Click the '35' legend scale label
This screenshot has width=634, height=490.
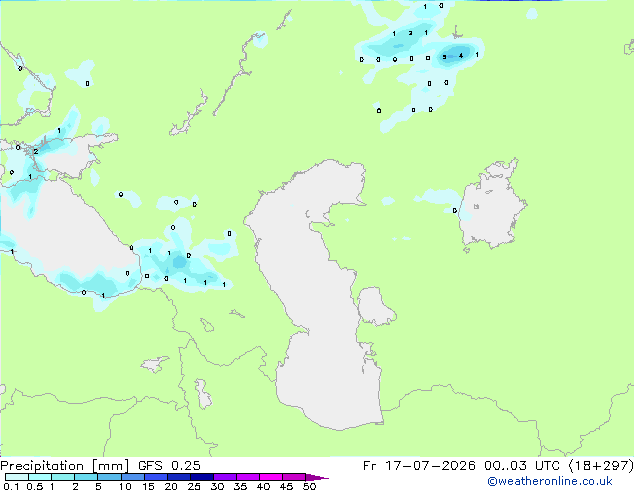(x=240, y=486)
